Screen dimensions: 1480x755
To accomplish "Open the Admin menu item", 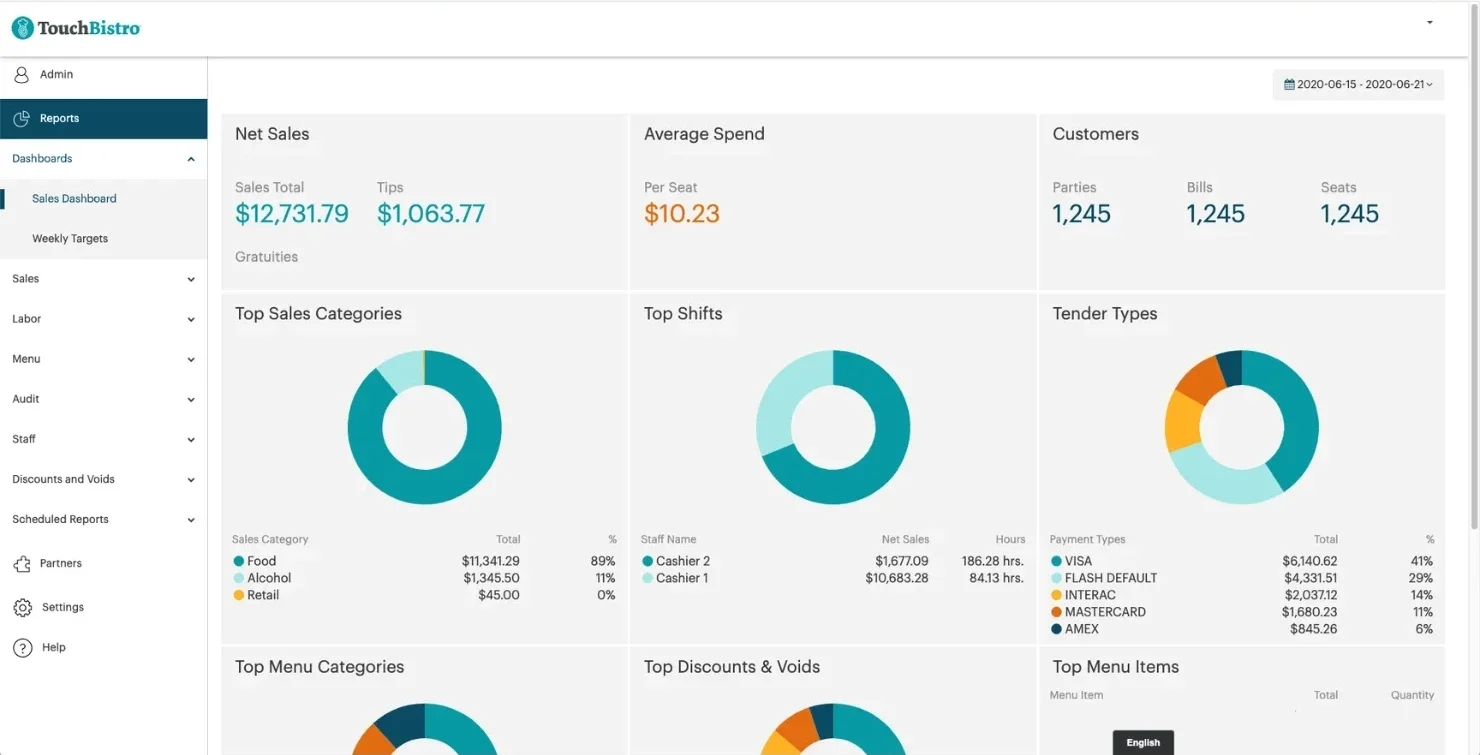I will pos(104,75).
